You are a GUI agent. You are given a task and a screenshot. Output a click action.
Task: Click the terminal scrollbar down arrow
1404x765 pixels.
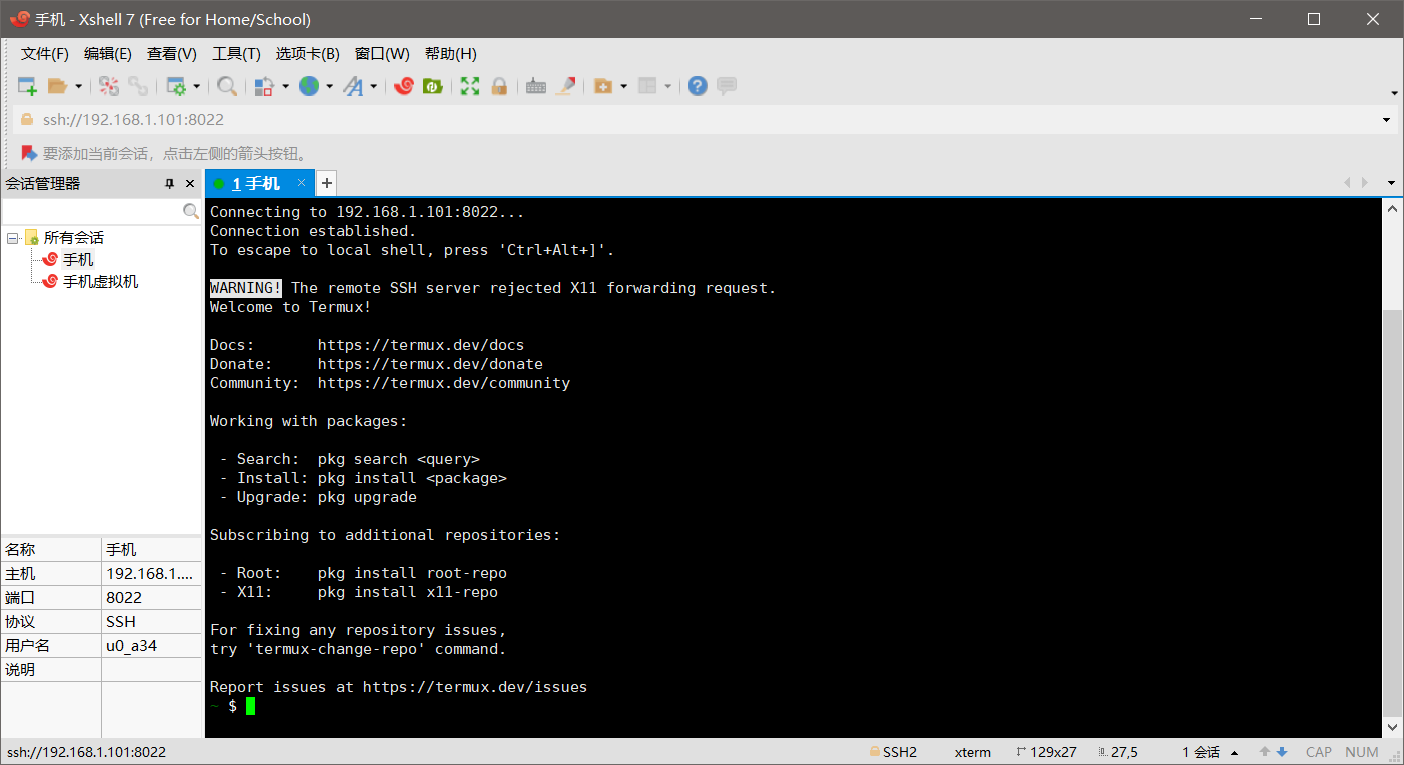click(x=1392, y=728)
